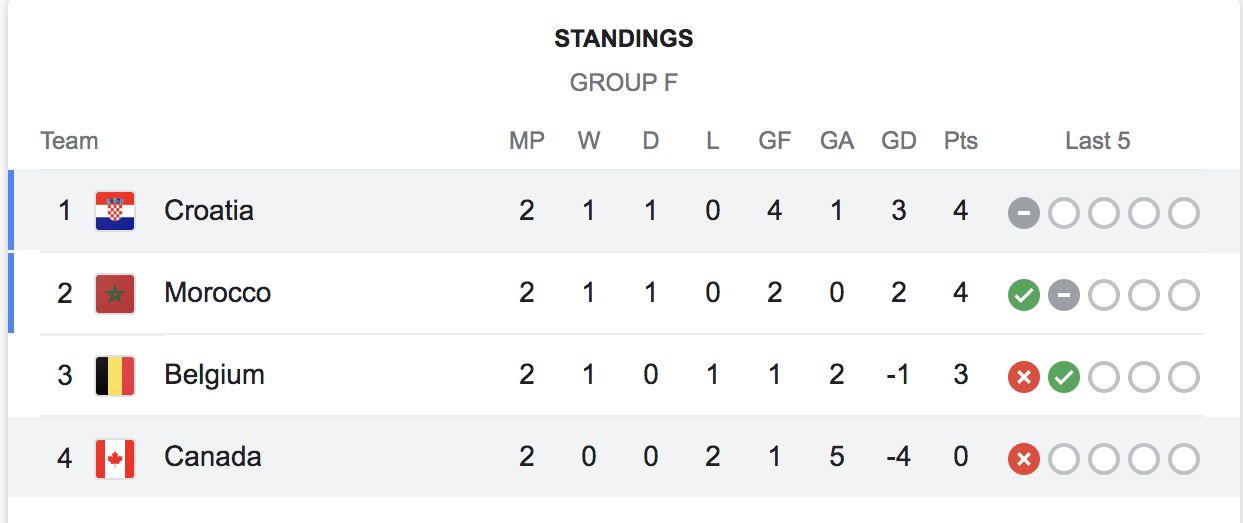Screen dimensions: 1243x523
Task: Click Belgium's green win checkmark icon
Action: [1064, 377]
